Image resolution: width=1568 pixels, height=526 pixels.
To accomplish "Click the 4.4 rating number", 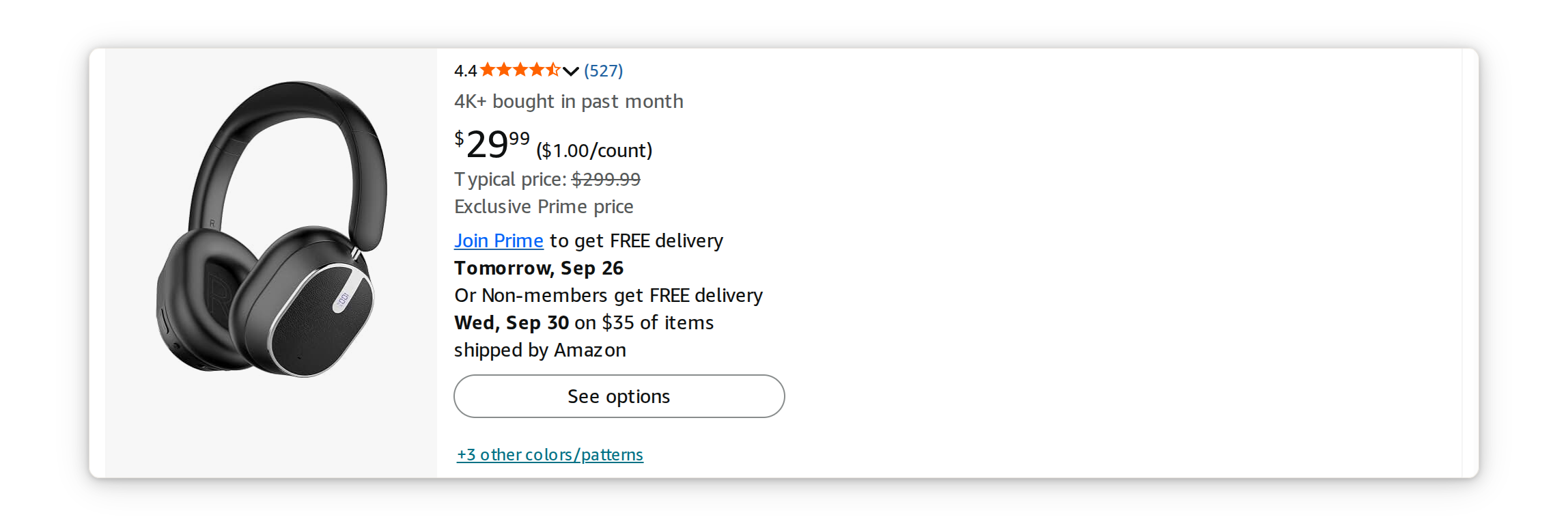I will [x=465, y=71].
